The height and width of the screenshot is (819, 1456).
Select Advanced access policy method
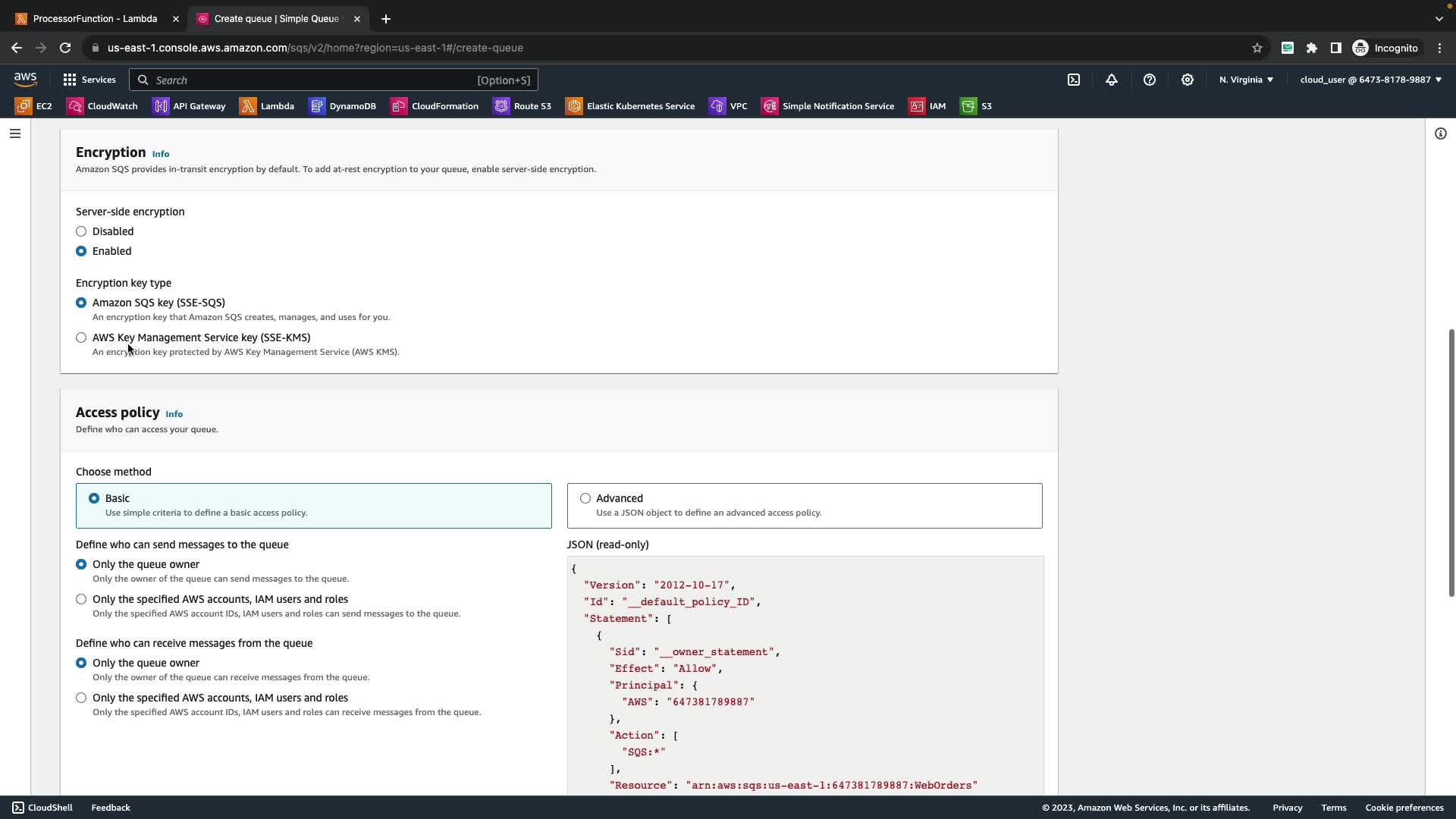click(x=585, y=498)
